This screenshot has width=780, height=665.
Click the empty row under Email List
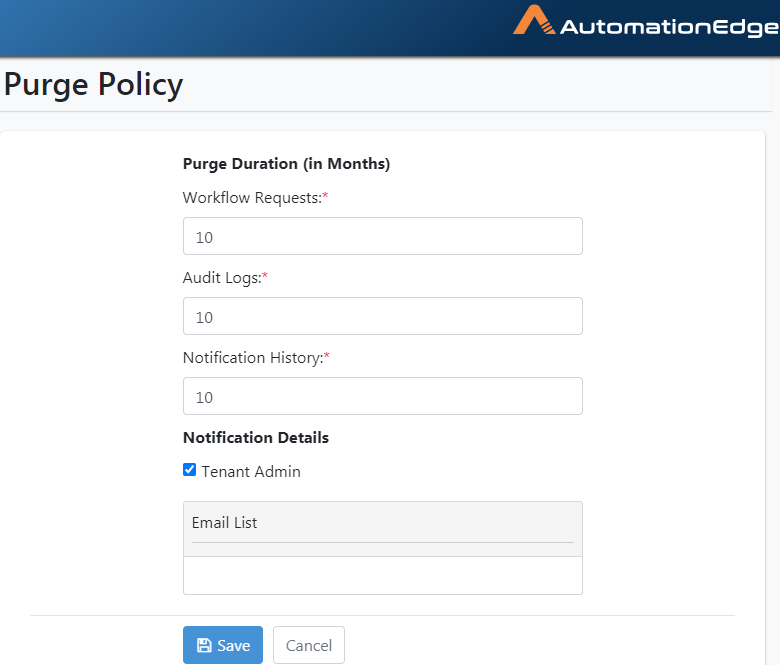383,575
